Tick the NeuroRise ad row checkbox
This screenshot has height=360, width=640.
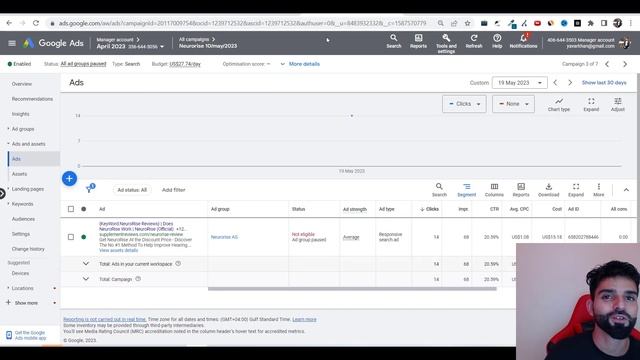[x=71, y=237]
